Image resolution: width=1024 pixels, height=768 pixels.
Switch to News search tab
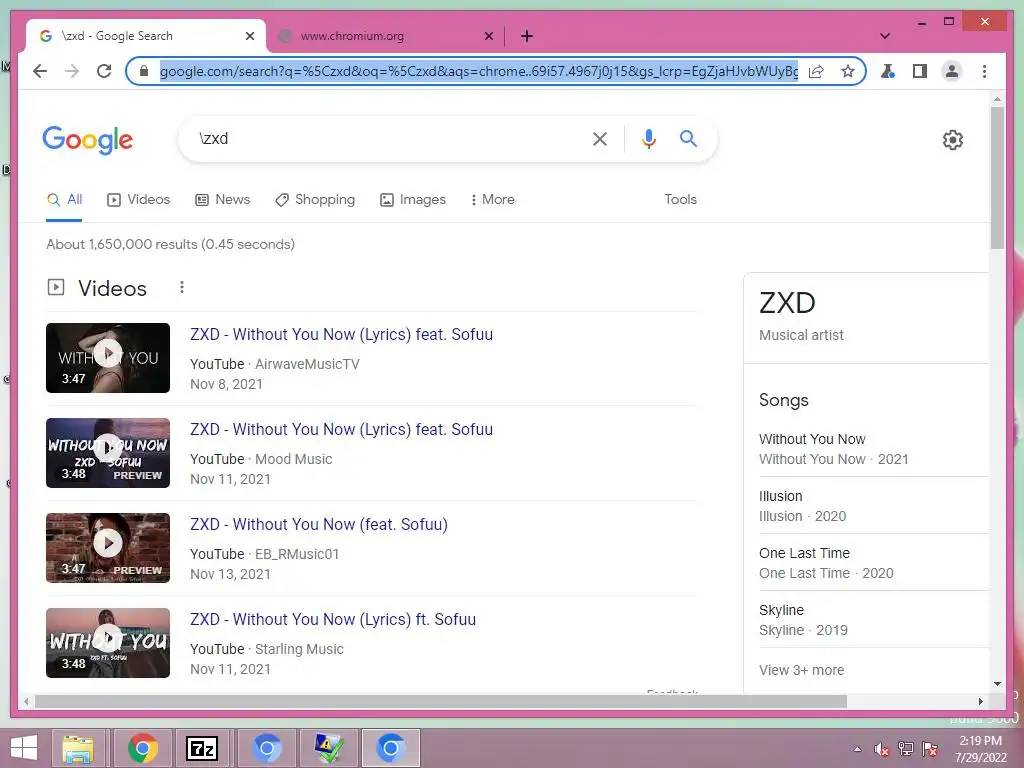pos(223,200)
